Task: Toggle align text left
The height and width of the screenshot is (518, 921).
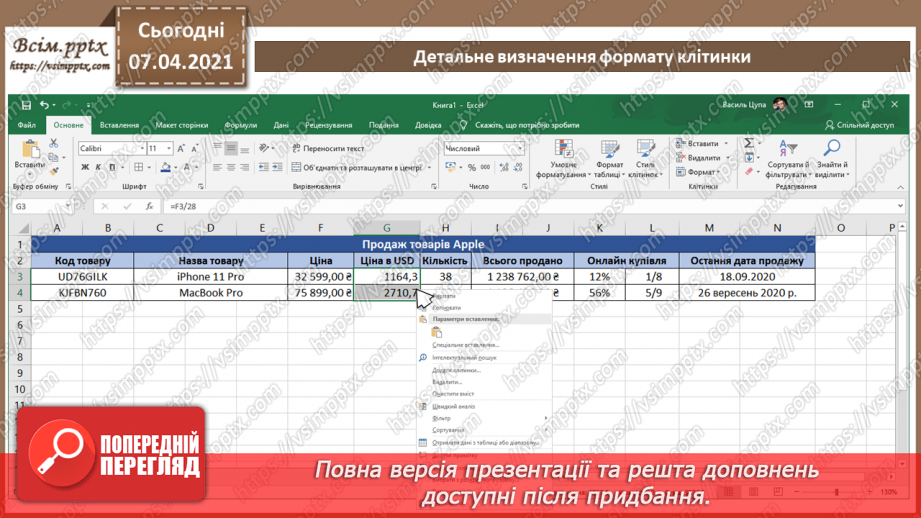Action: click(x=217, y=167)
